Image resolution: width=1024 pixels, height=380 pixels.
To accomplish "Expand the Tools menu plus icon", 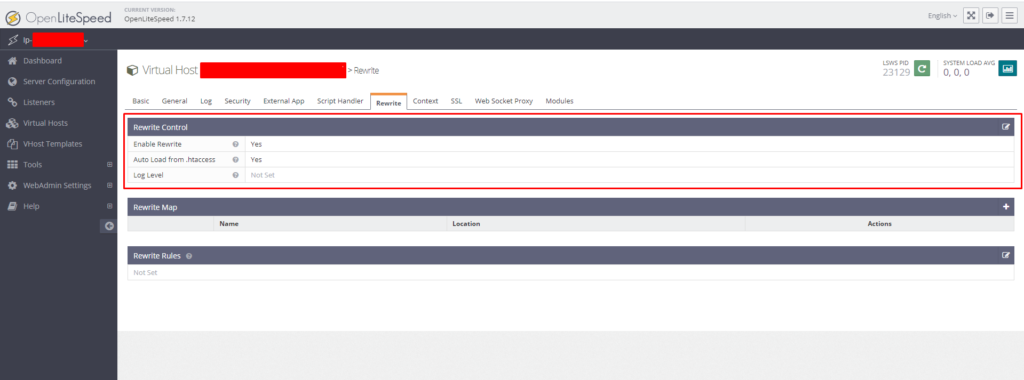I will (110, 165).
